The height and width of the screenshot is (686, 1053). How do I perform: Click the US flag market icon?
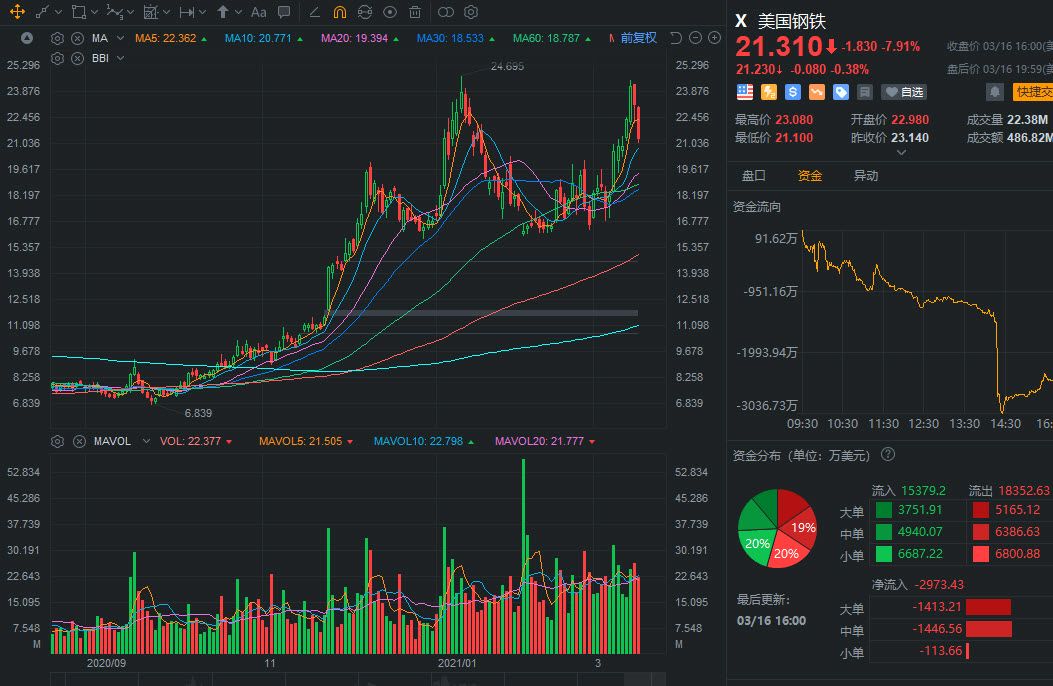pyautogui.click(x=745, y=92)
